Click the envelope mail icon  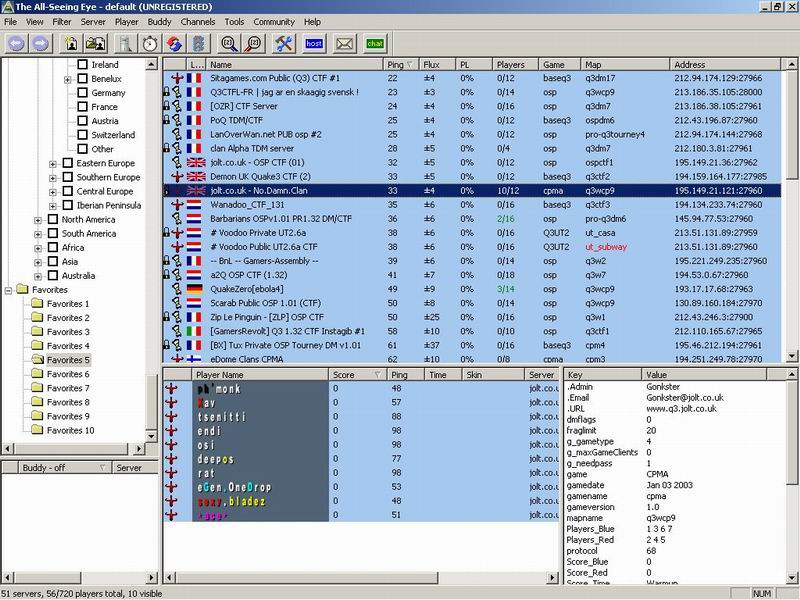344,43
